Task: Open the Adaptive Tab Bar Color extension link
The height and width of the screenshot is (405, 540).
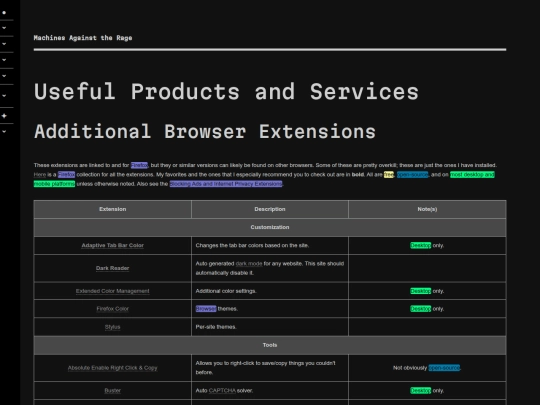Action: pyautogui.click(x=113, y=246)
